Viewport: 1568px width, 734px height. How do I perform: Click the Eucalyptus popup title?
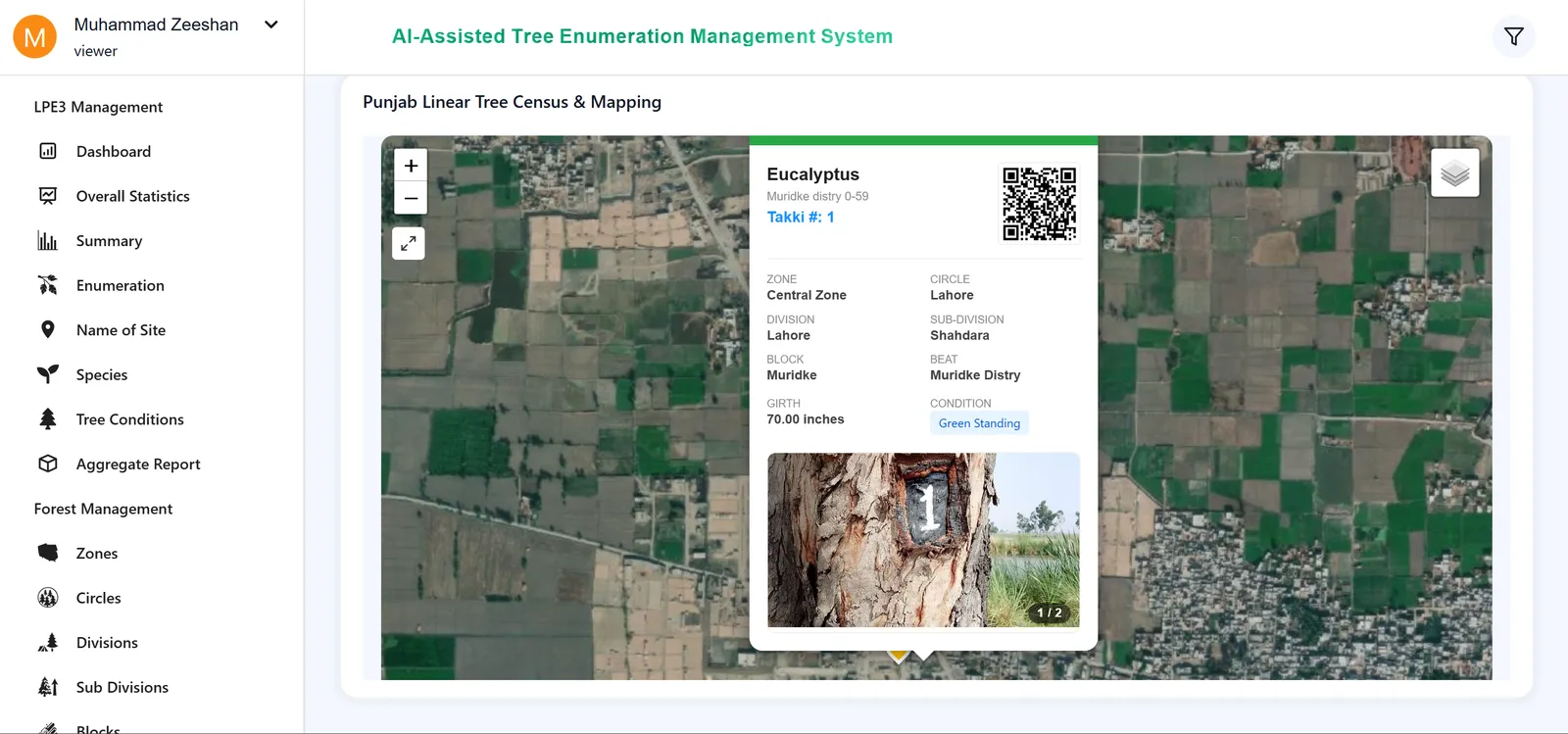(x=812, y=174)
